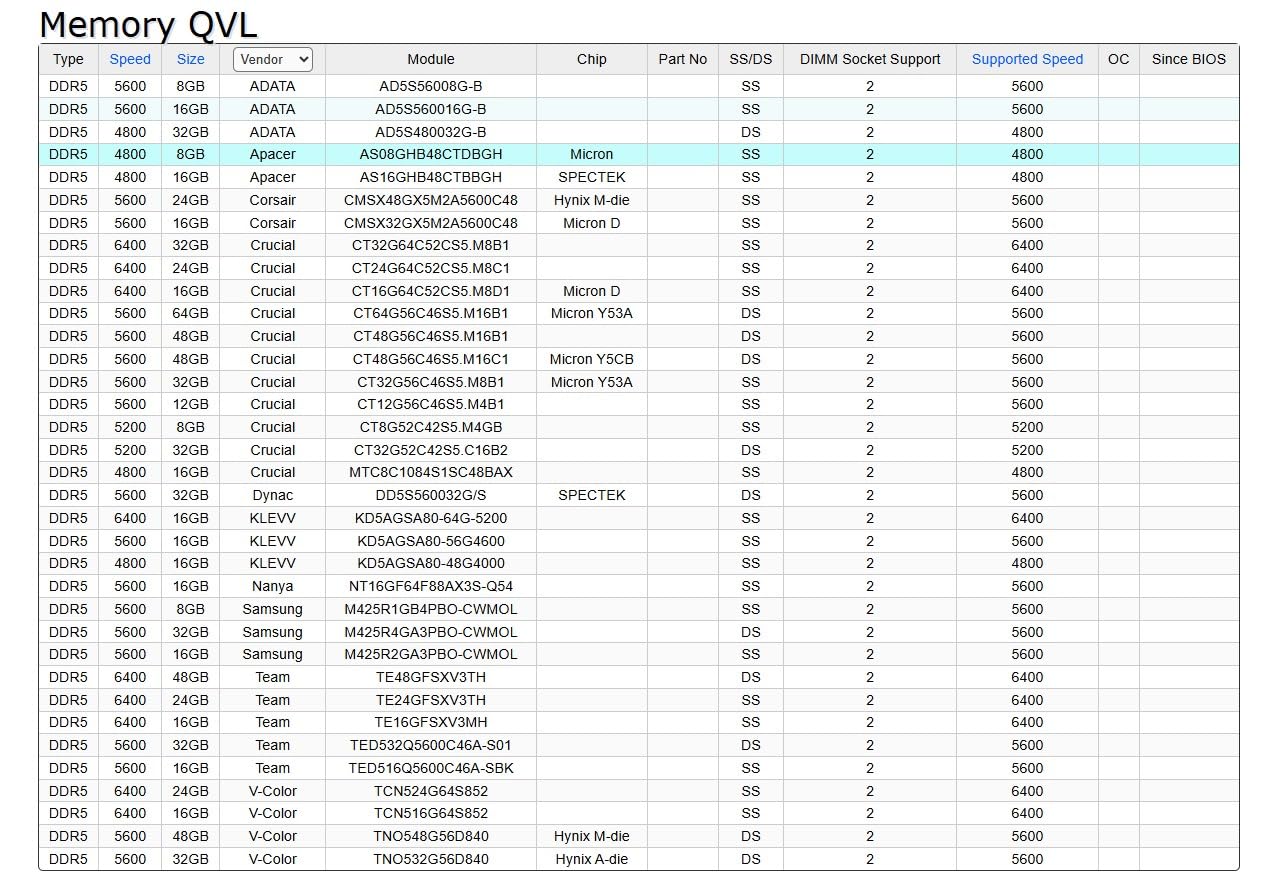
Task: Select module KD5AGSA80-48G4000
Action: (431, 563)
